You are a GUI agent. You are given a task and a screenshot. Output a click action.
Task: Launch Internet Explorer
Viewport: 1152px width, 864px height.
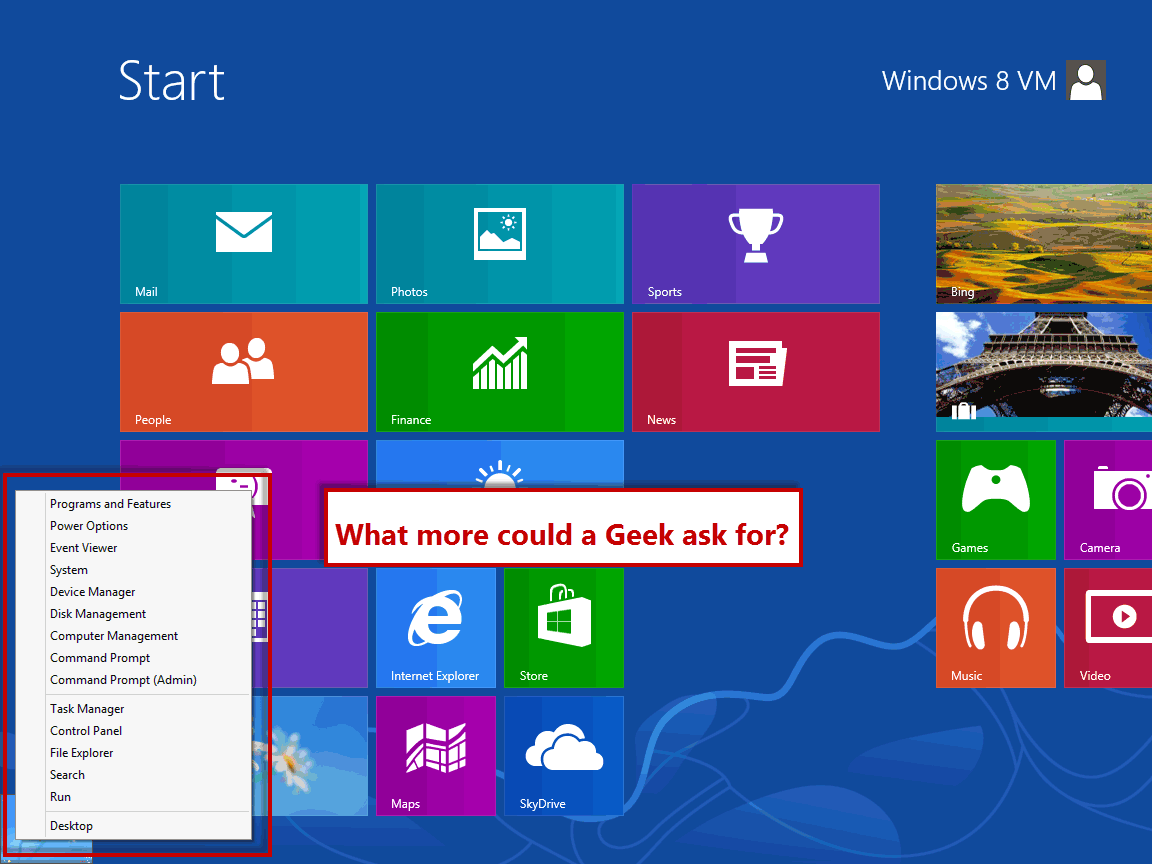pyautogui.click(x=435, y=627)
